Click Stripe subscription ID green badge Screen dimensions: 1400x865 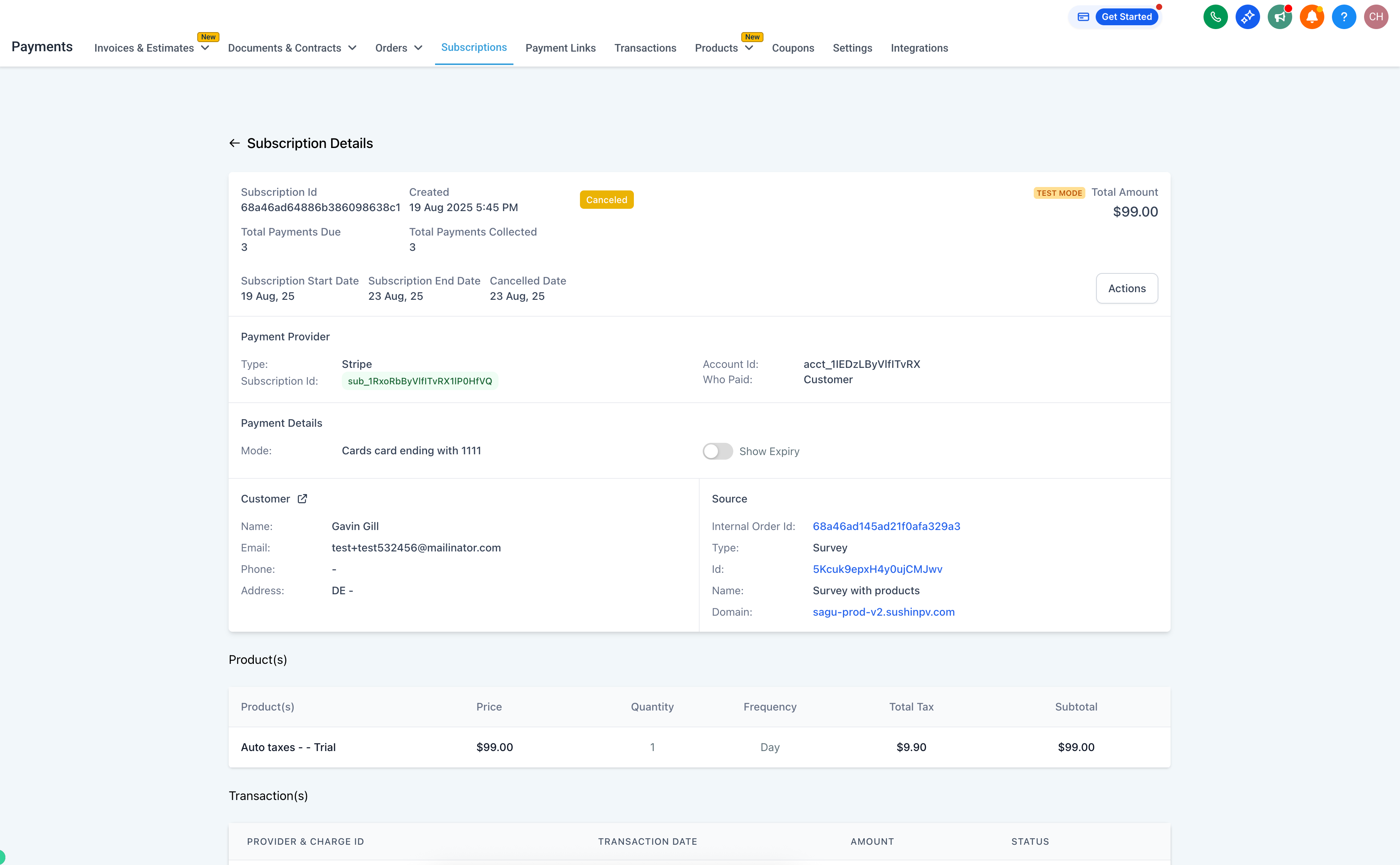pyautogui.click(x=420, y=381)
